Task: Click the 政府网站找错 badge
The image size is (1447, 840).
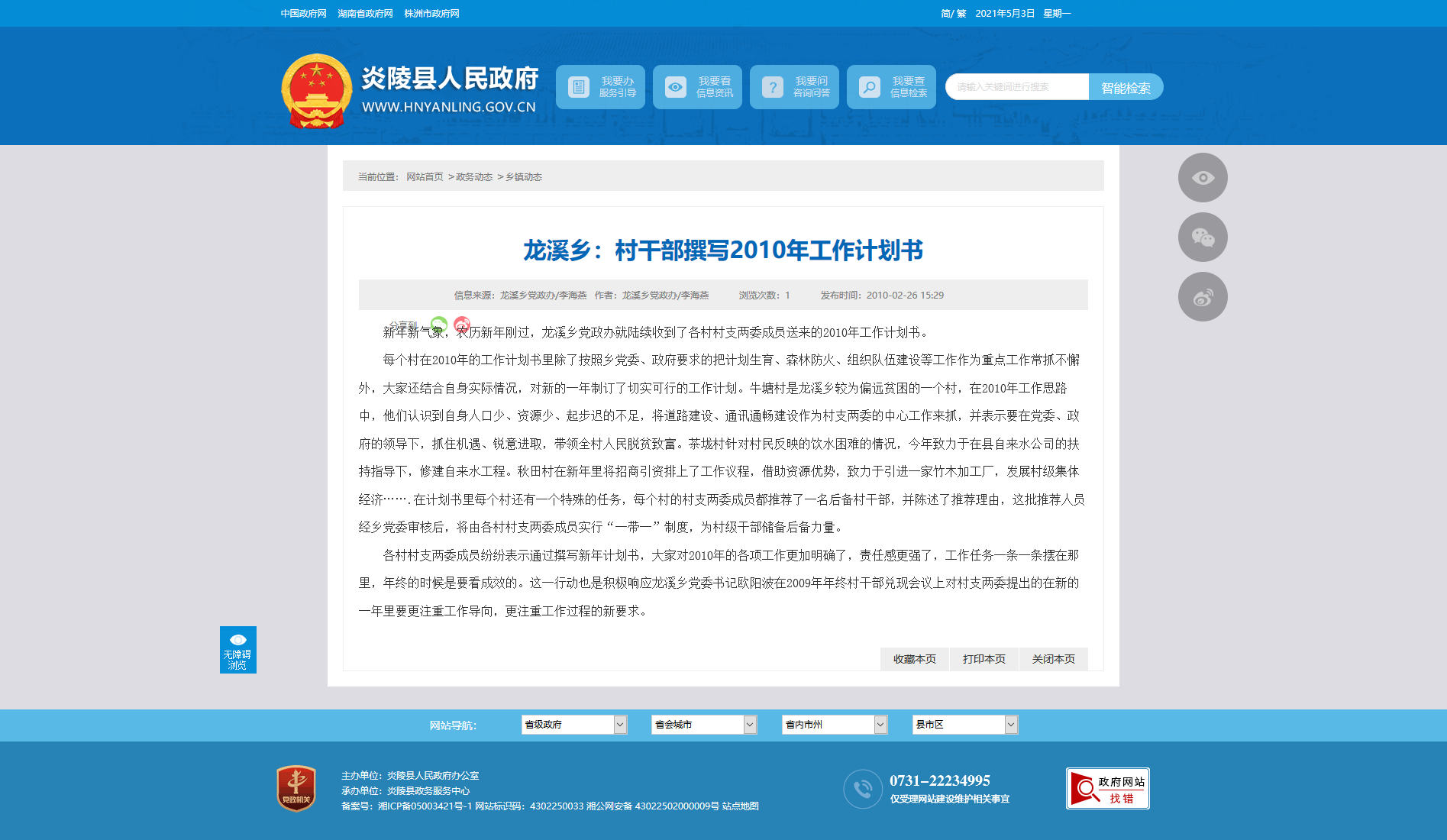Action: [x=1107, y=788]
